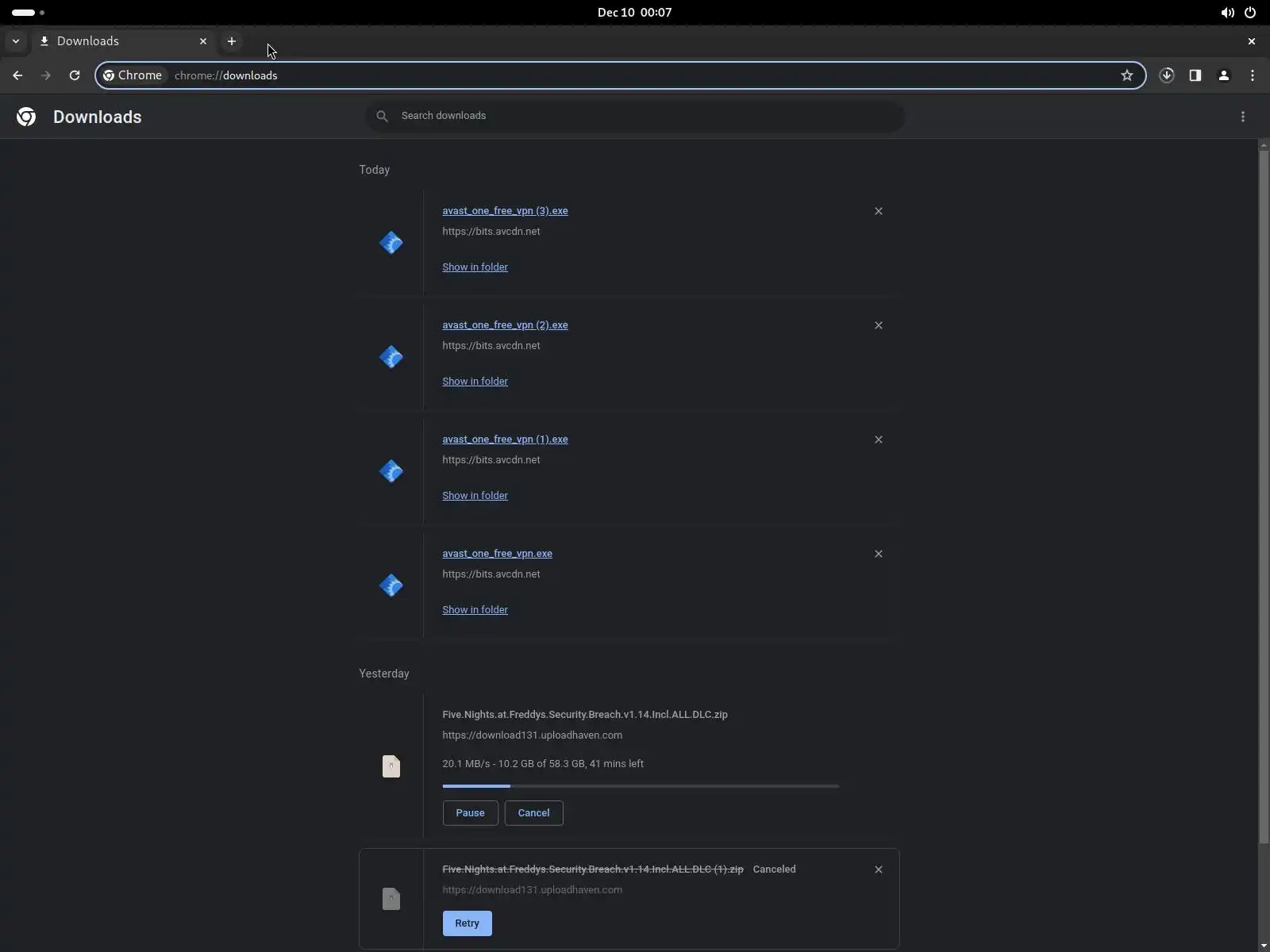Open a new tab with the plus button
This screenshot has width=1270, height=952.
coord(232,41)
